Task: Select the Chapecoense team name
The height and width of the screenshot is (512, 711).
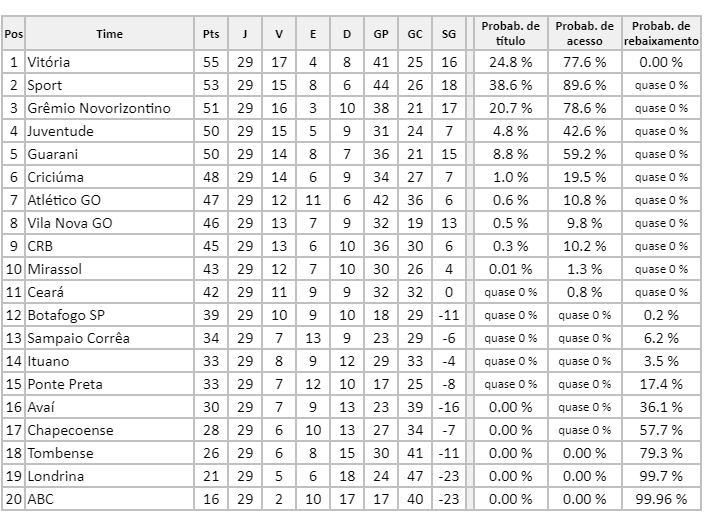Action: pos(70,430)
